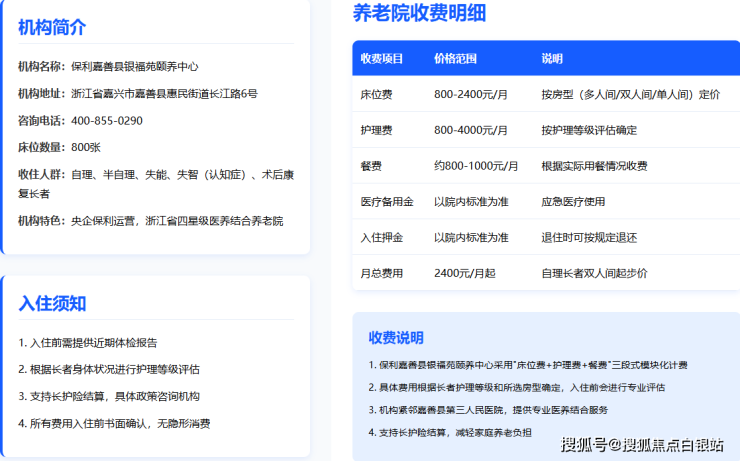This screenshot has height=461, width=740.
Task: Click the 机构特色 央企保利运营 line
Action: coord(151,221)
